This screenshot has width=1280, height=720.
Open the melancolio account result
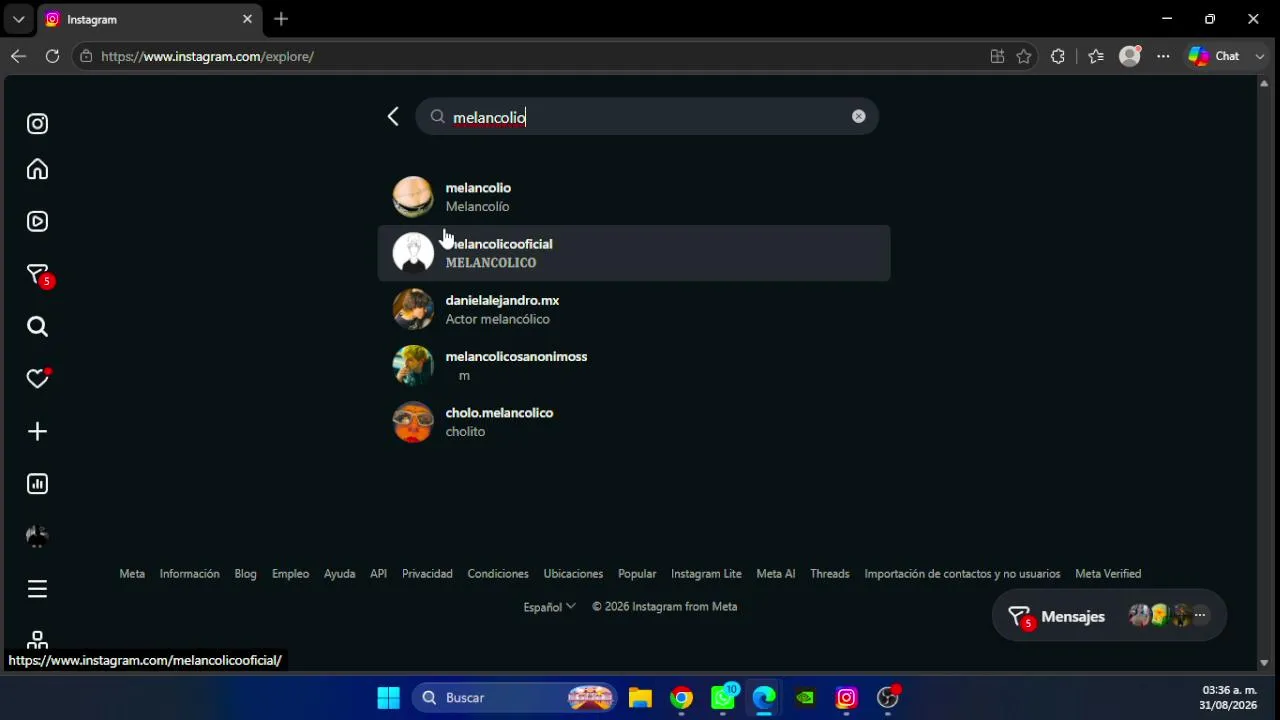coord(634,197)
